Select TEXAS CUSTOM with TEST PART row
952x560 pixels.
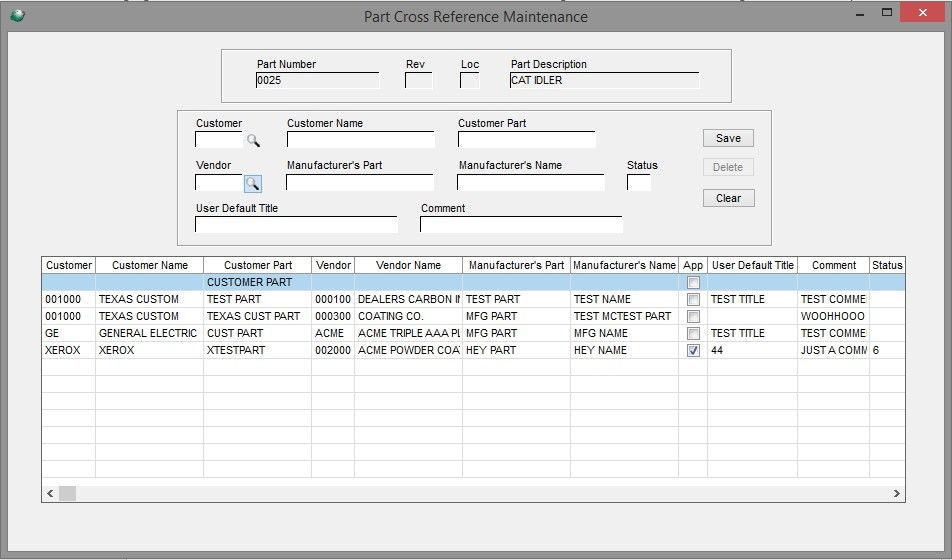point(473,299)
